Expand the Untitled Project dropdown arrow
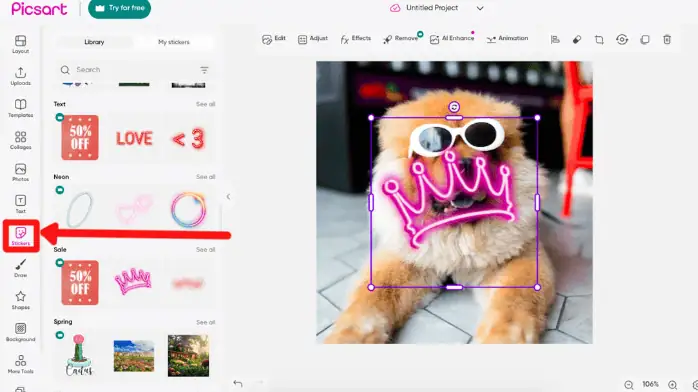The width and height of the screenshot is (698, 392). 480,8
